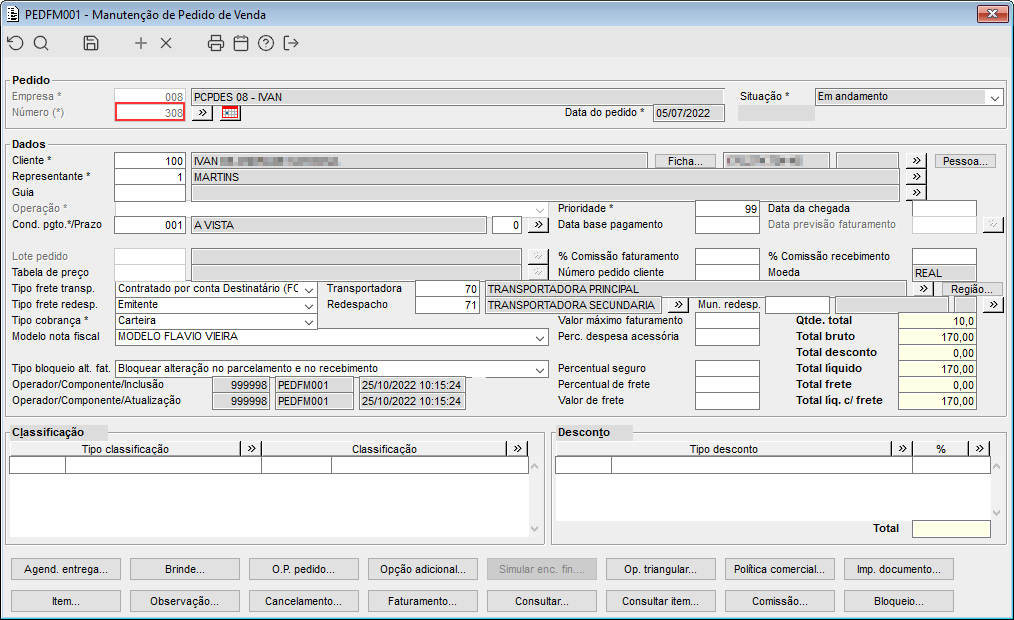Expand the Modelo nota fiscal dropdown
This screenshot has height=620, width=1014.
tap(540, 337)
